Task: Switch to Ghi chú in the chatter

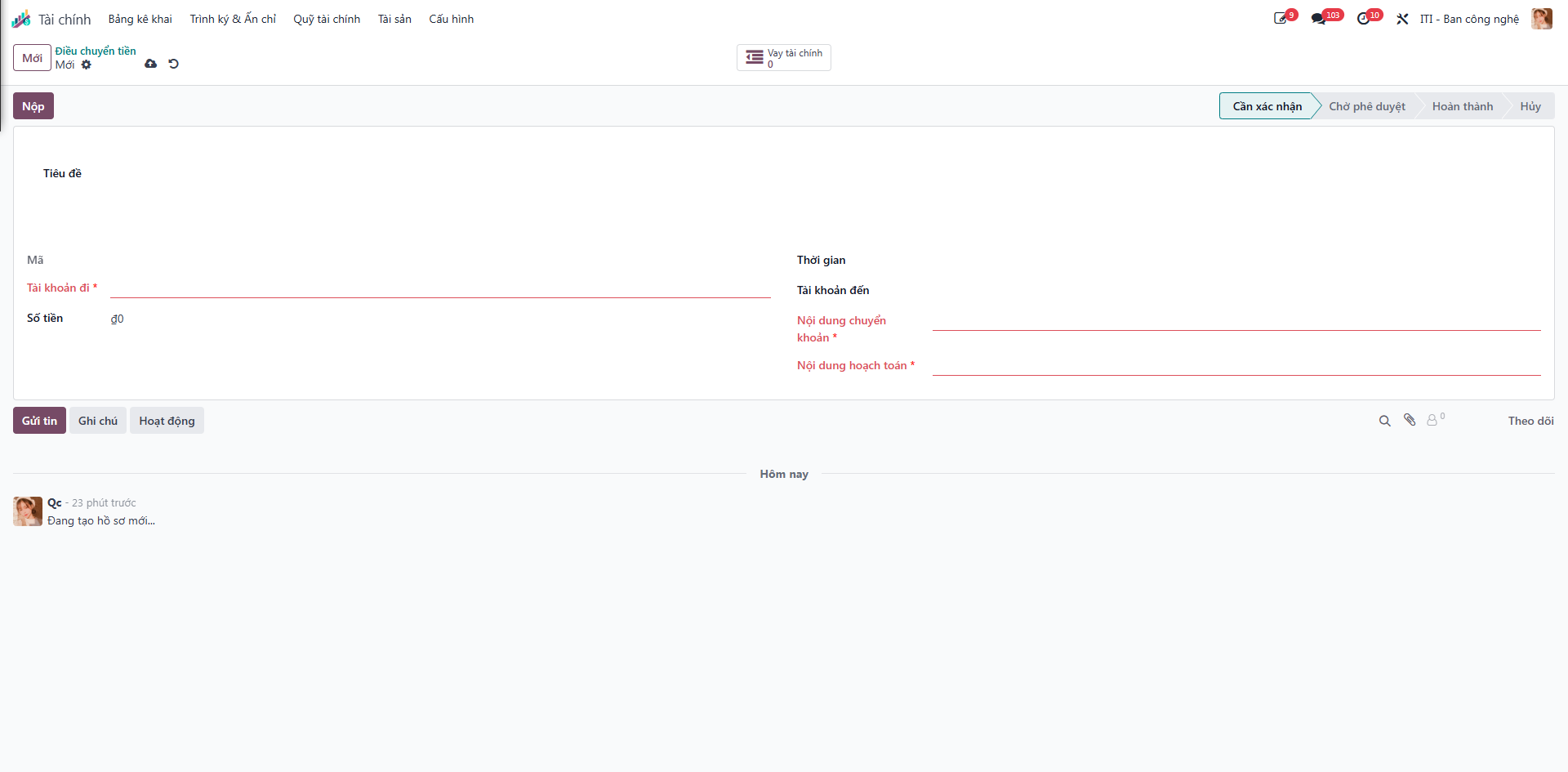Action: pos(98,421)
